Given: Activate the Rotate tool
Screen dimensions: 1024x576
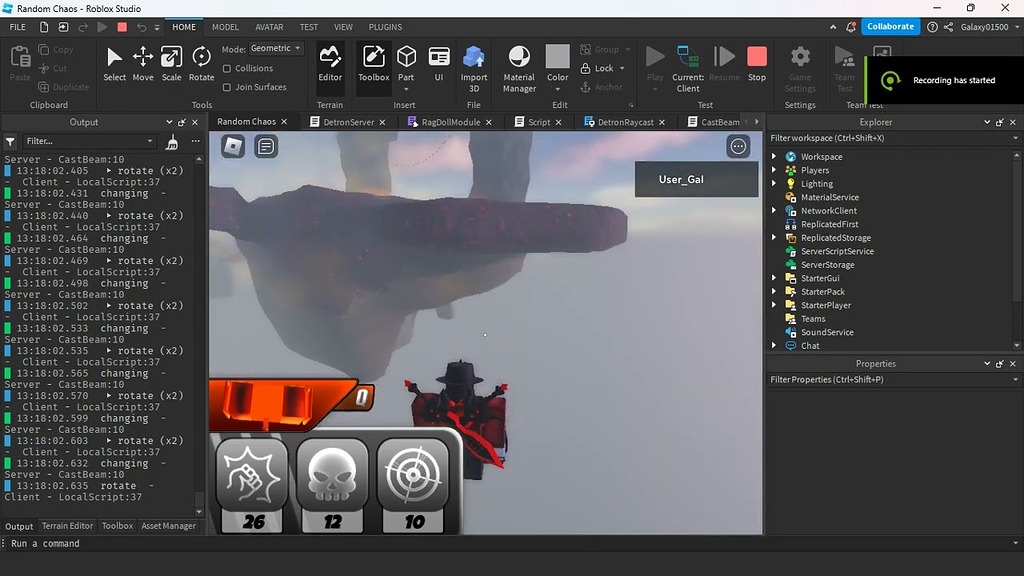Looking at the screenshot, I should click(x=200, y=63).
